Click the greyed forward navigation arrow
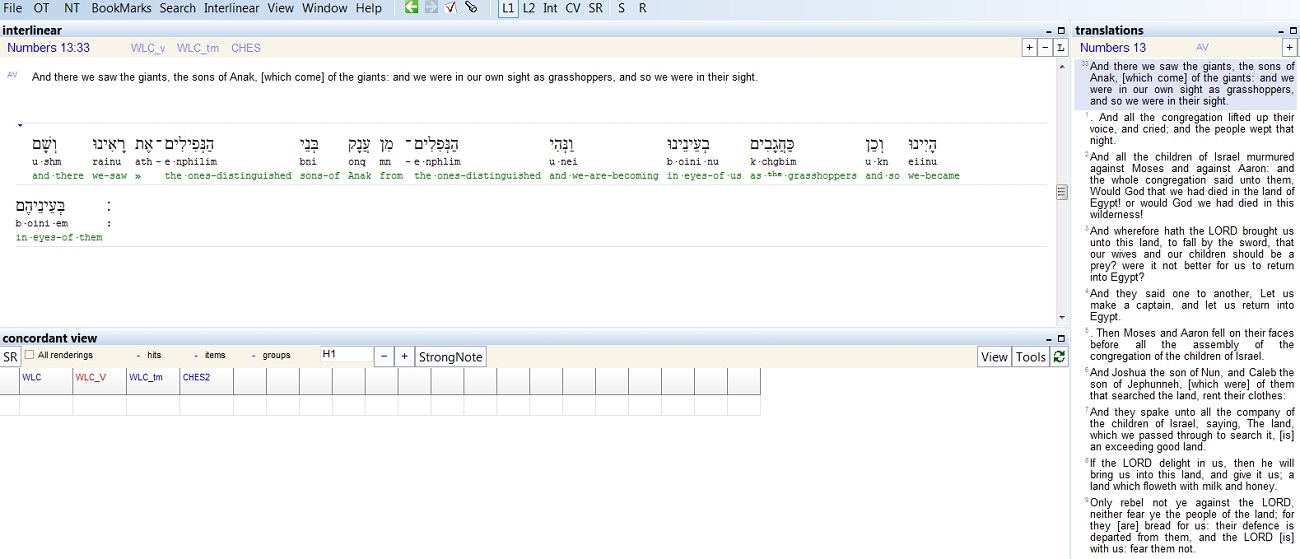The image size is (1300, 559). pyautogui.click(x=431, y=8)
